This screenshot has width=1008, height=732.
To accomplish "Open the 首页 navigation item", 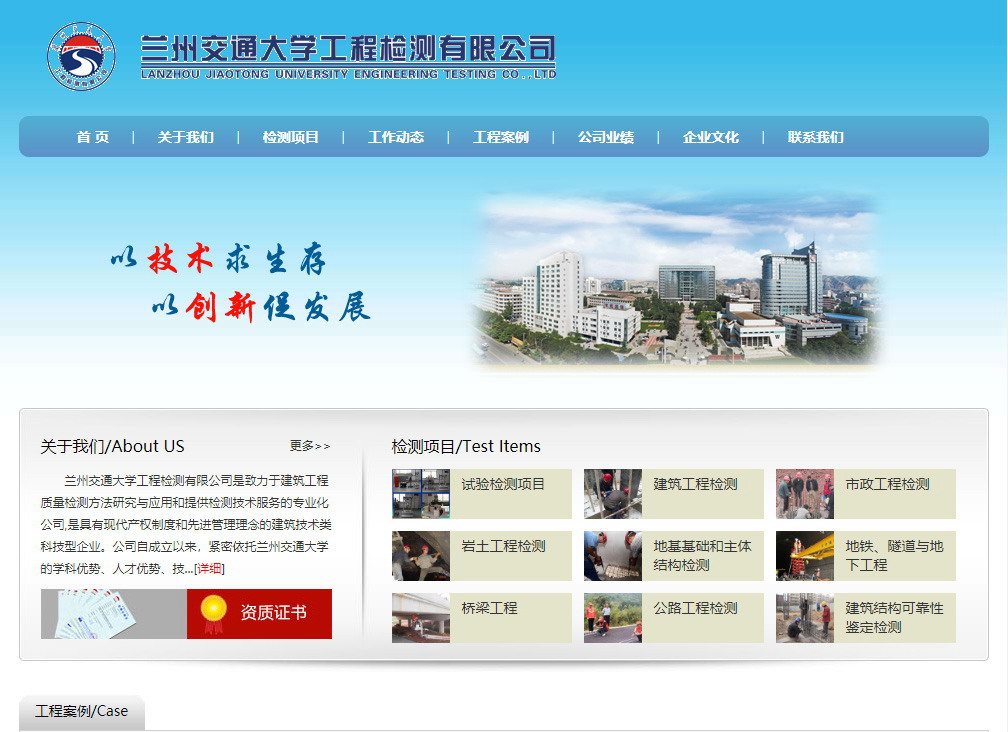I will point(93,137).
